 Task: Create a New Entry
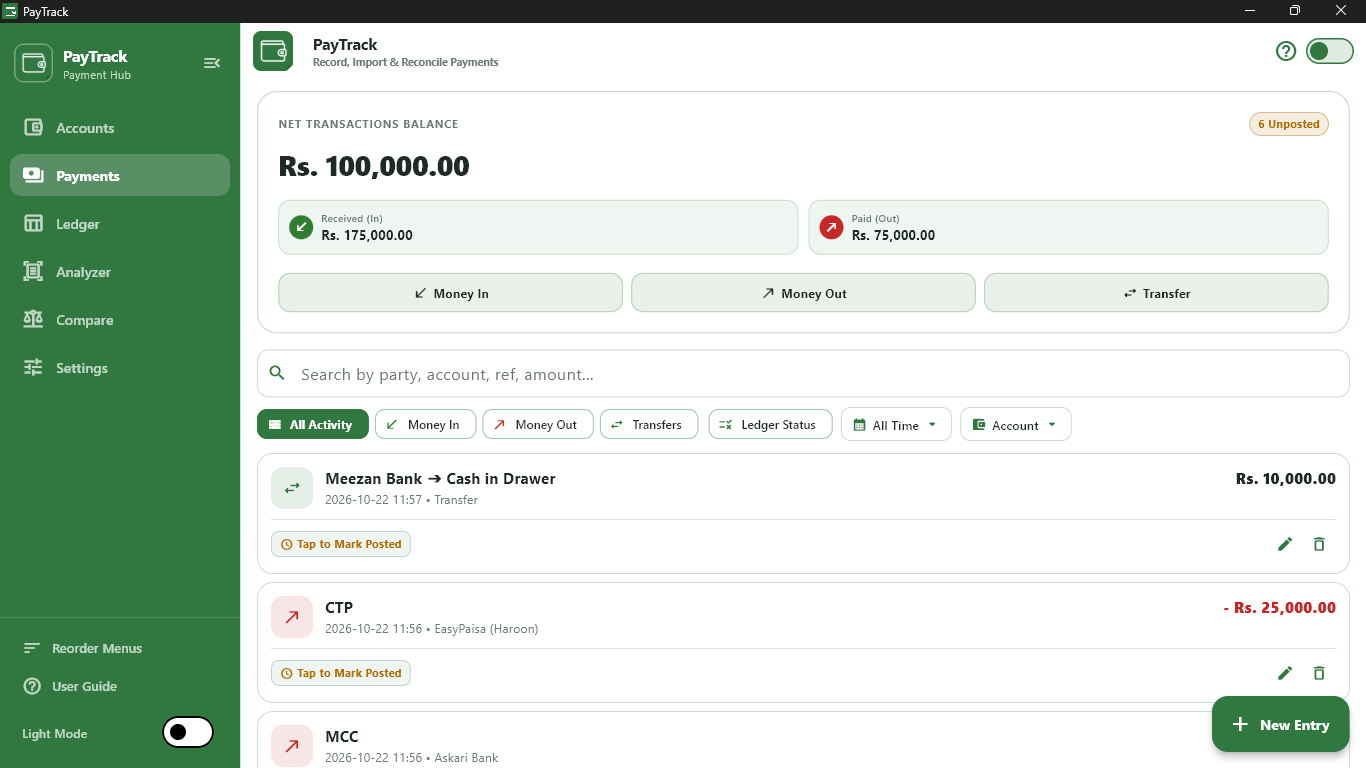tap(1281, 724)
